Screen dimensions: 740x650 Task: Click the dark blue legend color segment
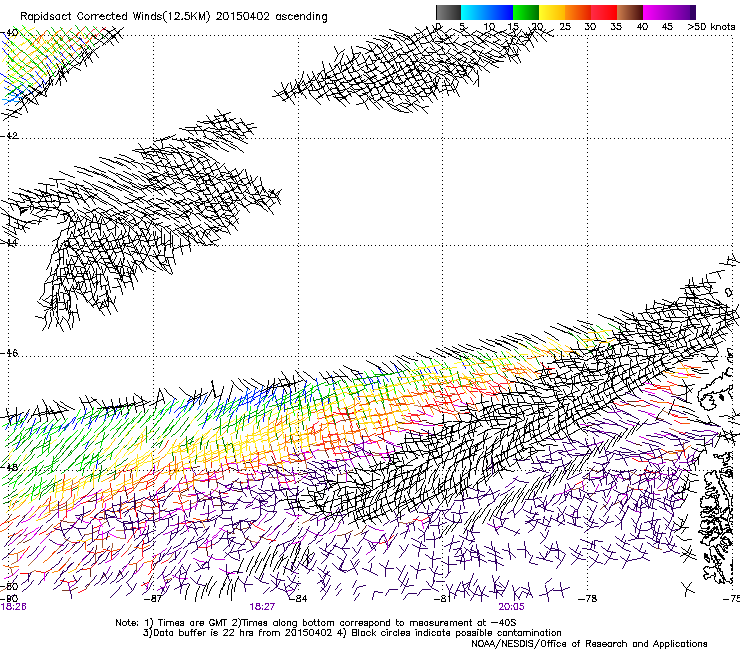pos(498,12)
